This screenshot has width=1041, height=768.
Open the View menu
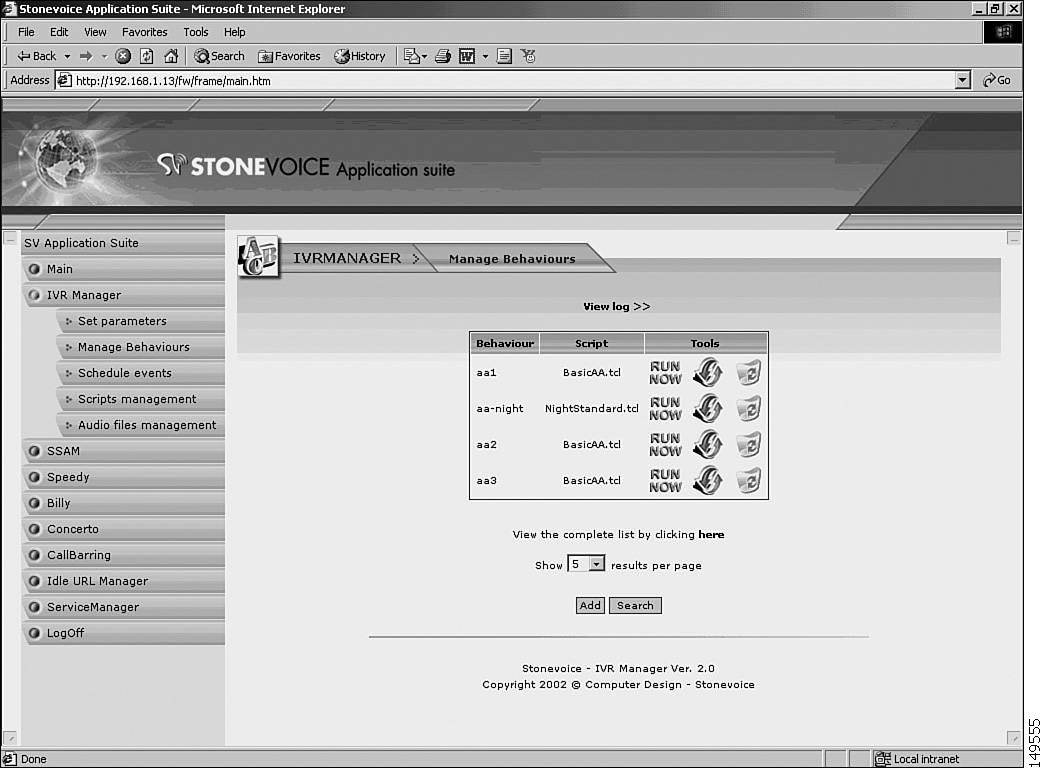pos(95,32)
